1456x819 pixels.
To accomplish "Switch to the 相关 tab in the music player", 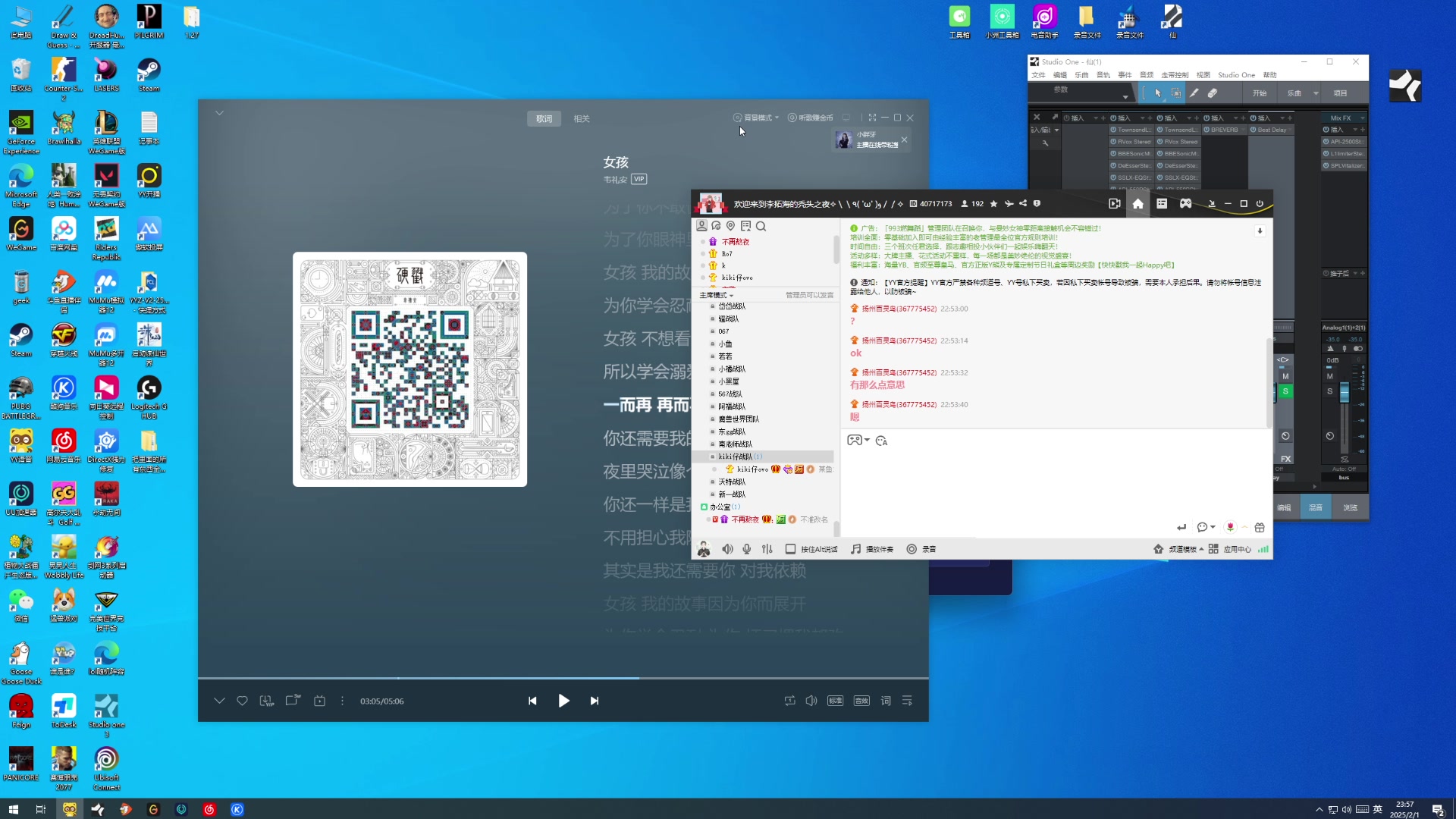I will point(582,118).
